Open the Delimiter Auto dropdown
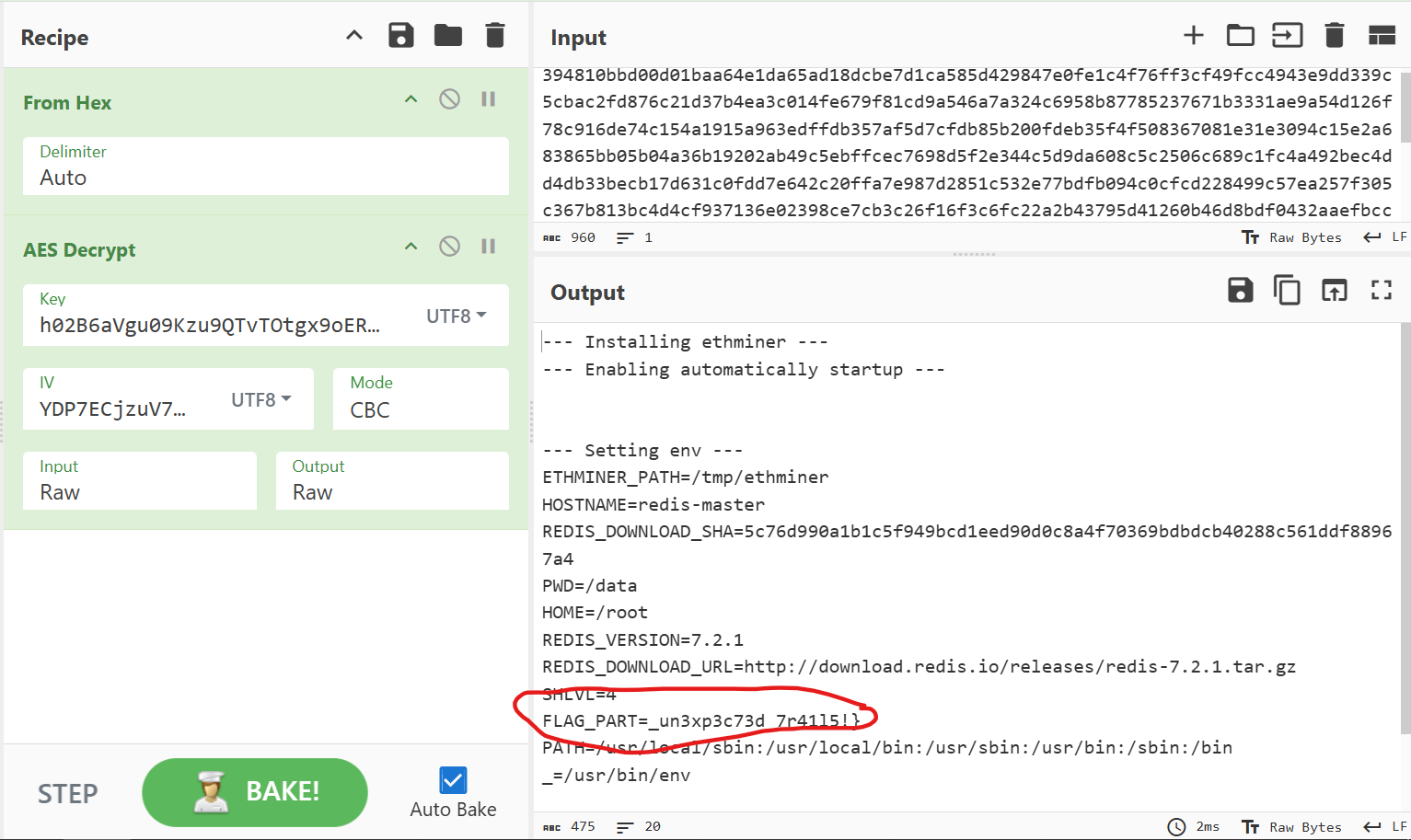 [266, 166]
